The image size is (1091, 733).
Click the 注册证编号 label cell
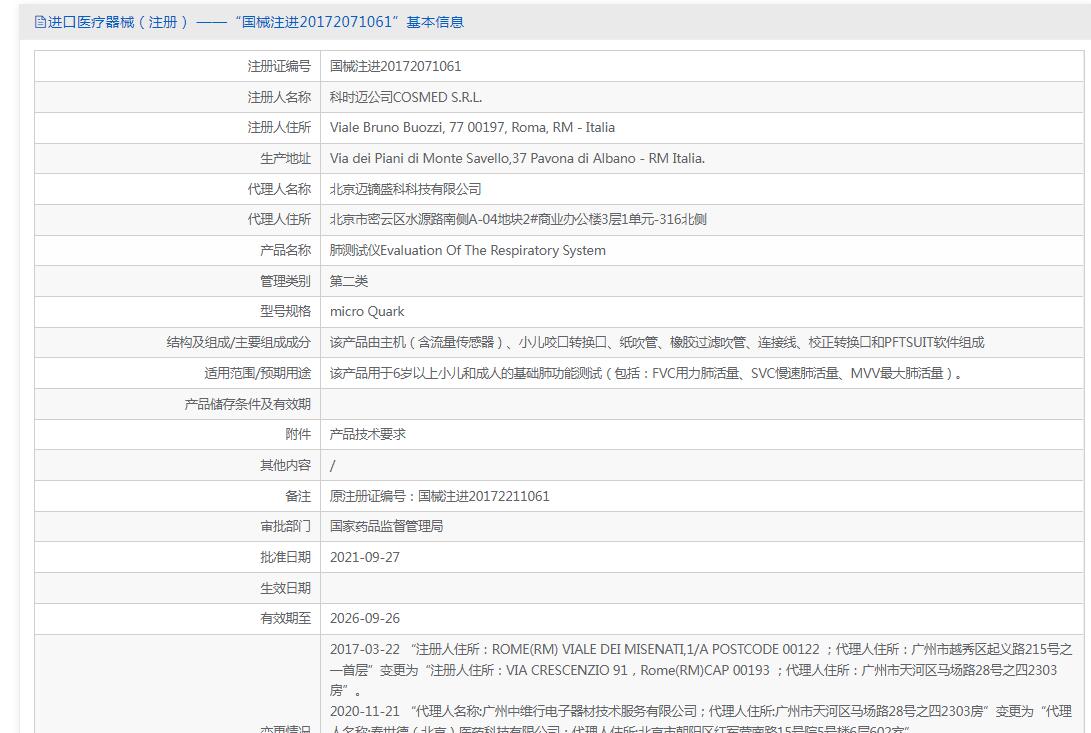(177, 66)
